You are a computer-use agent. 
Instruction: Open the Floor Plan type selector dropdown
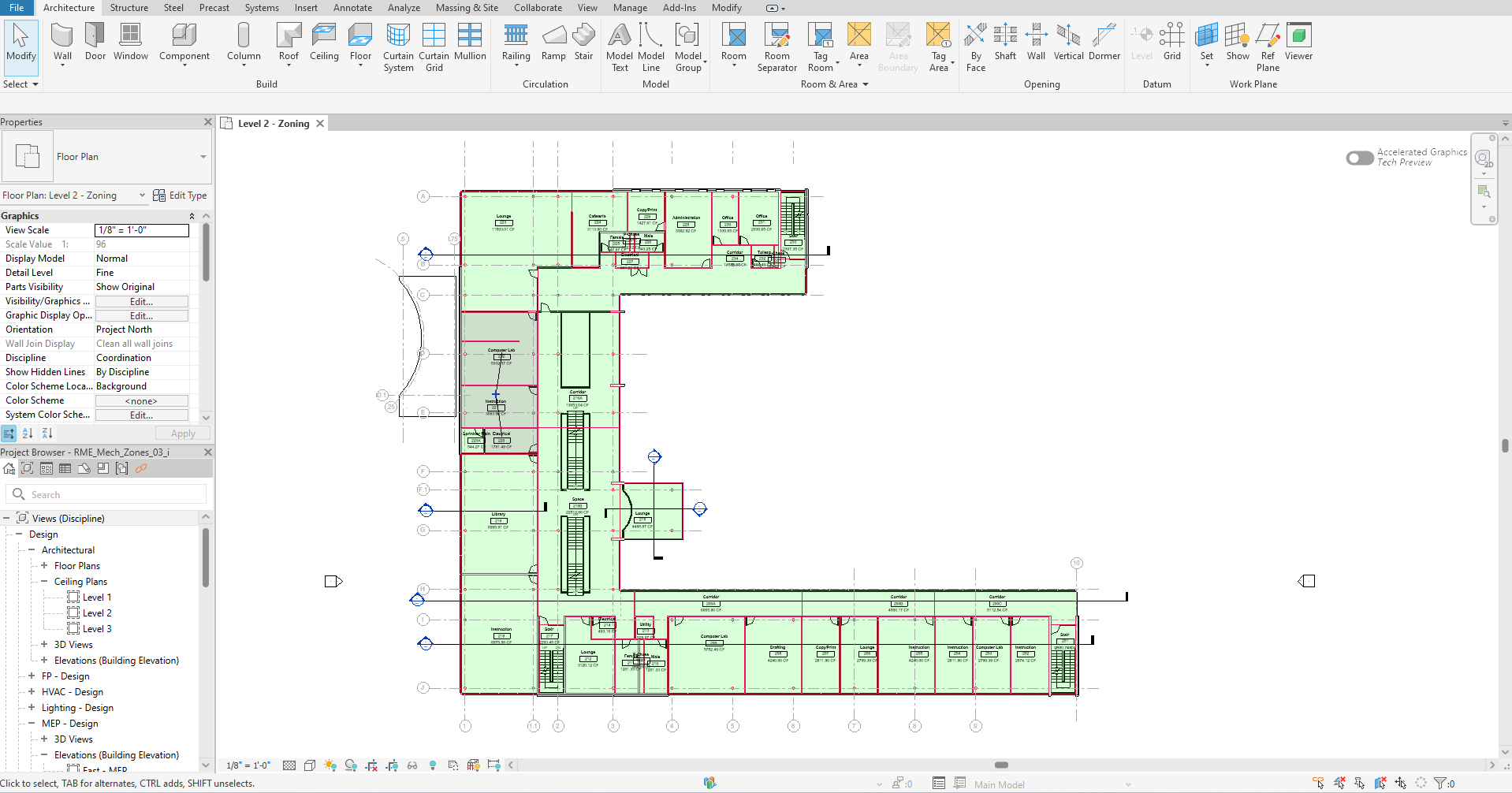pyautogui.click(x=203, y=157)
